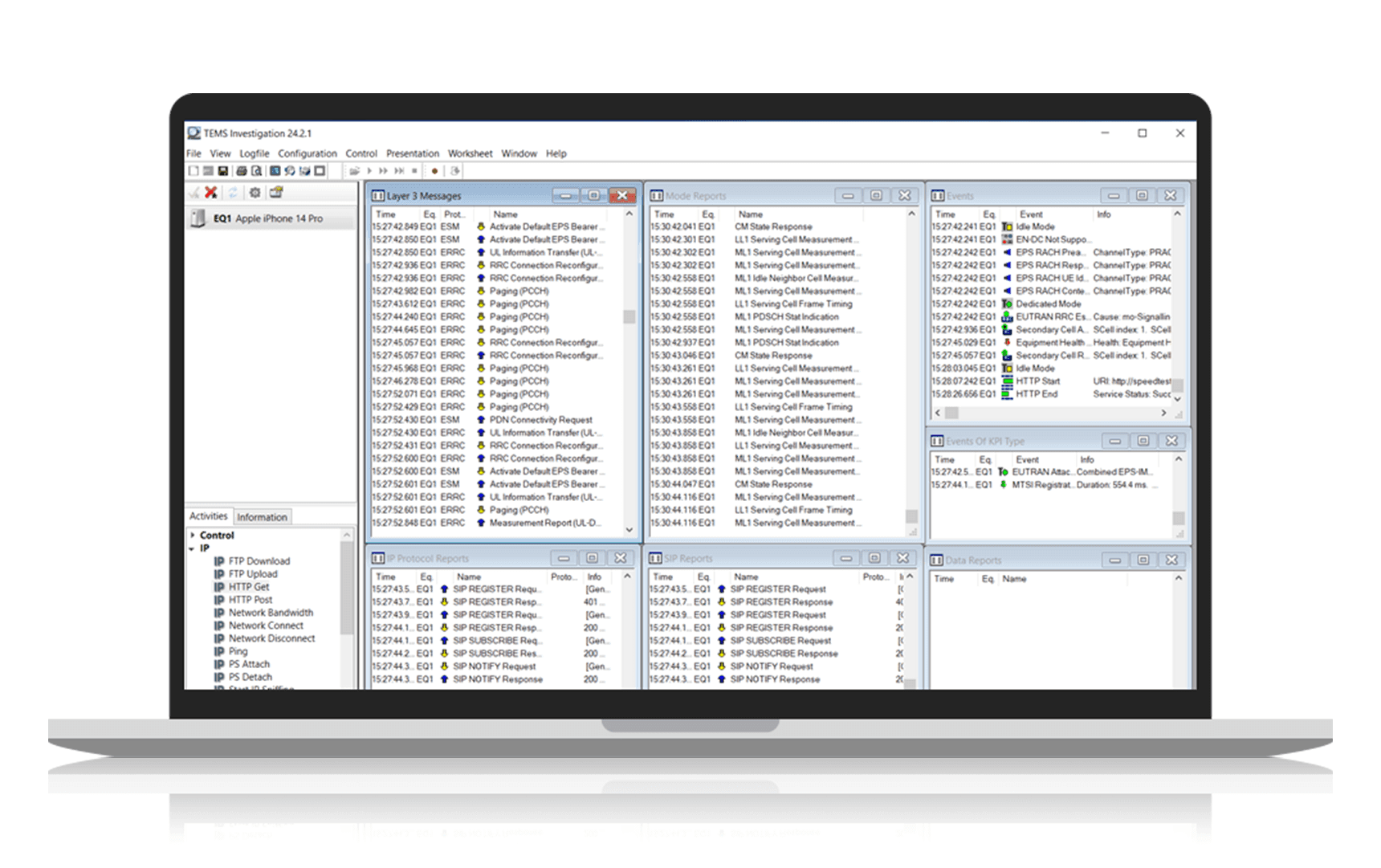Image resolution: width=1381 pixels, height=868 pixels.
Task: Click the Play logfile arrow button
Action: tap(369, 171)
